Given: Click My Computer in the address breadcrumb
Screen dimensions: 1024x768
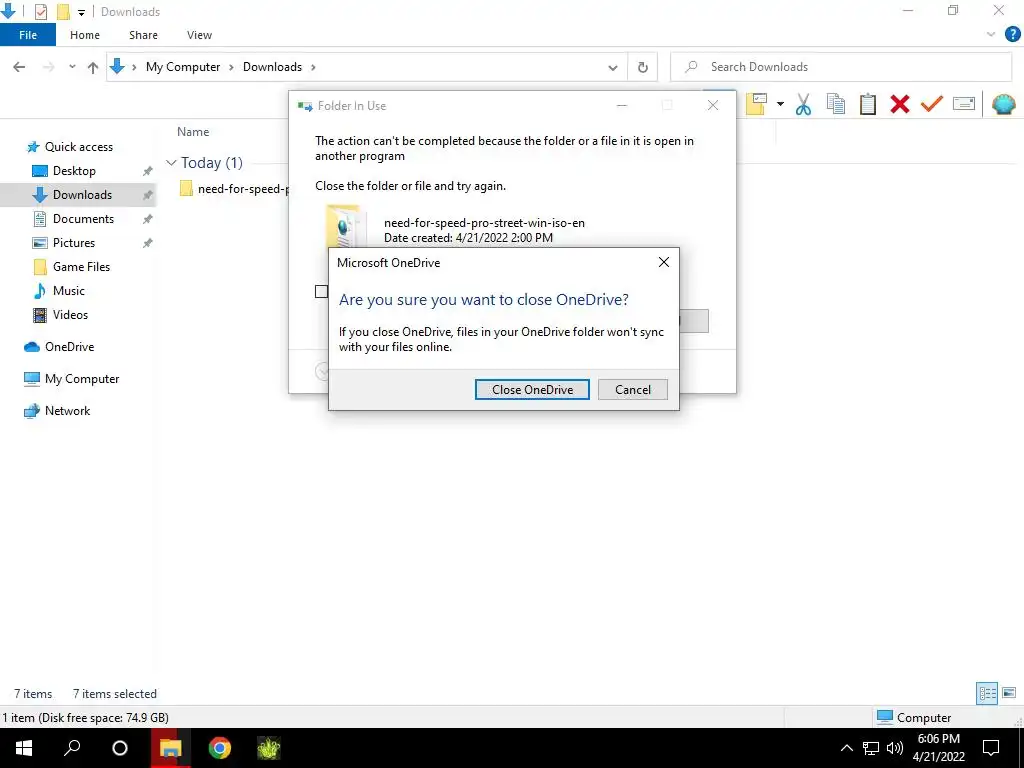Looking at the screenshot, I should coord(183,67).
